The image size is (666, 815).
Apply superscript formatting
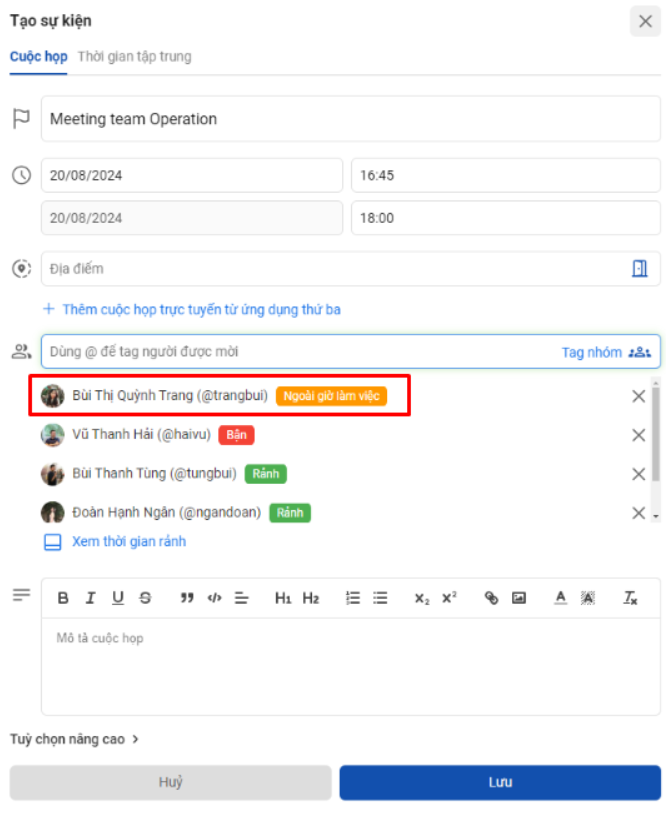pos(449,598)
